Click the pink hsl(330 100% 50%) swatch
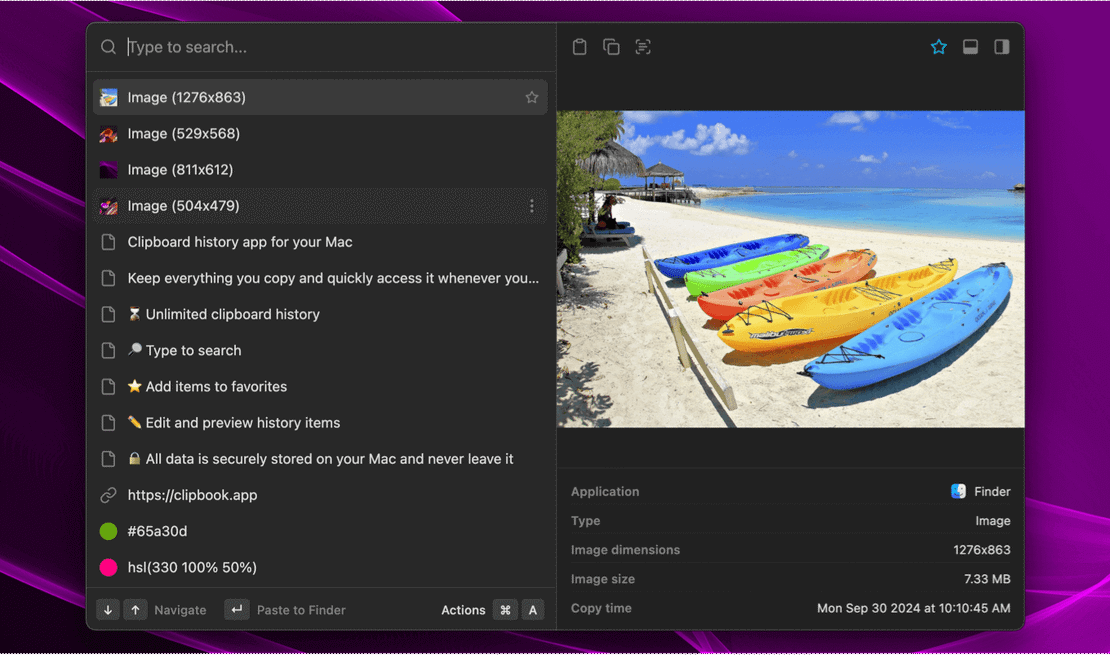The height and width of the screenshot is (655, 1110). click(108, 567)
